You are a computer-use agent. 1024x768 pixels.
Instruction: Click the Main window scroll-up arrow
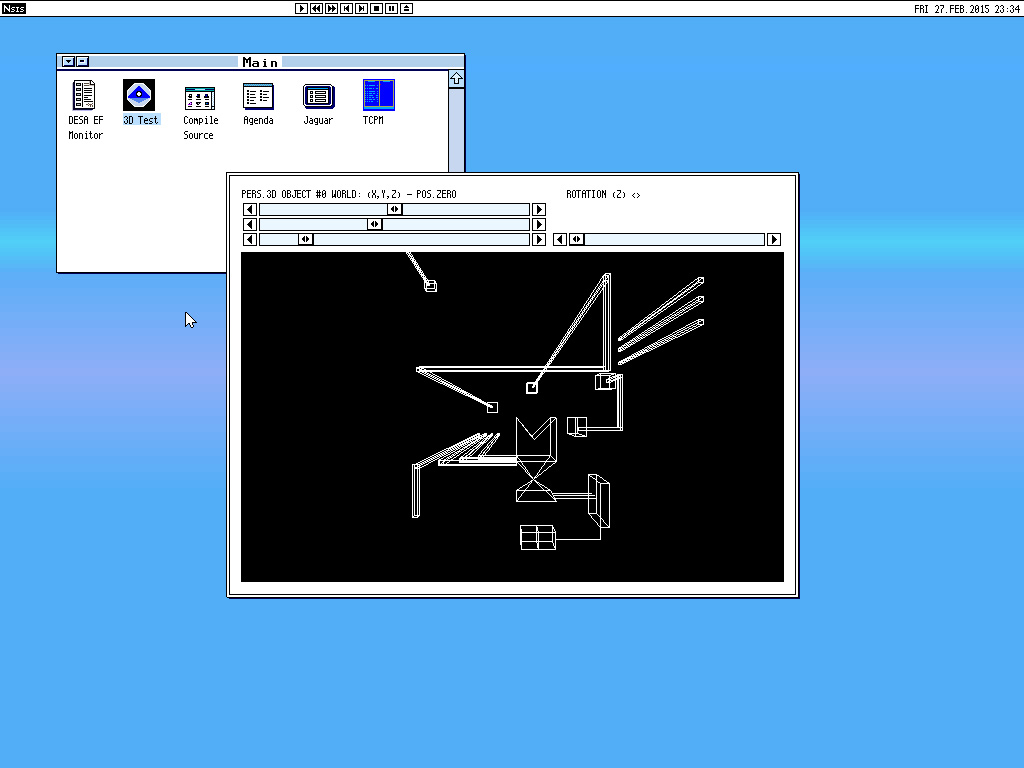[456, 79]
